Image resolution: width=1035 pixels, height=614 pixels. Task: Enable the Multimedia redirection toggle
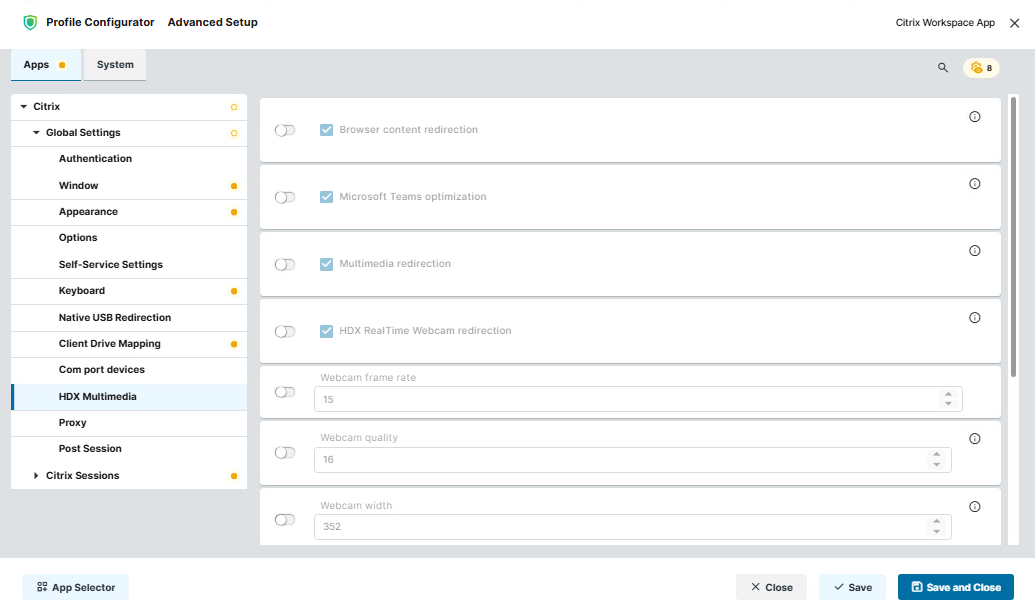tap(284, 265)
